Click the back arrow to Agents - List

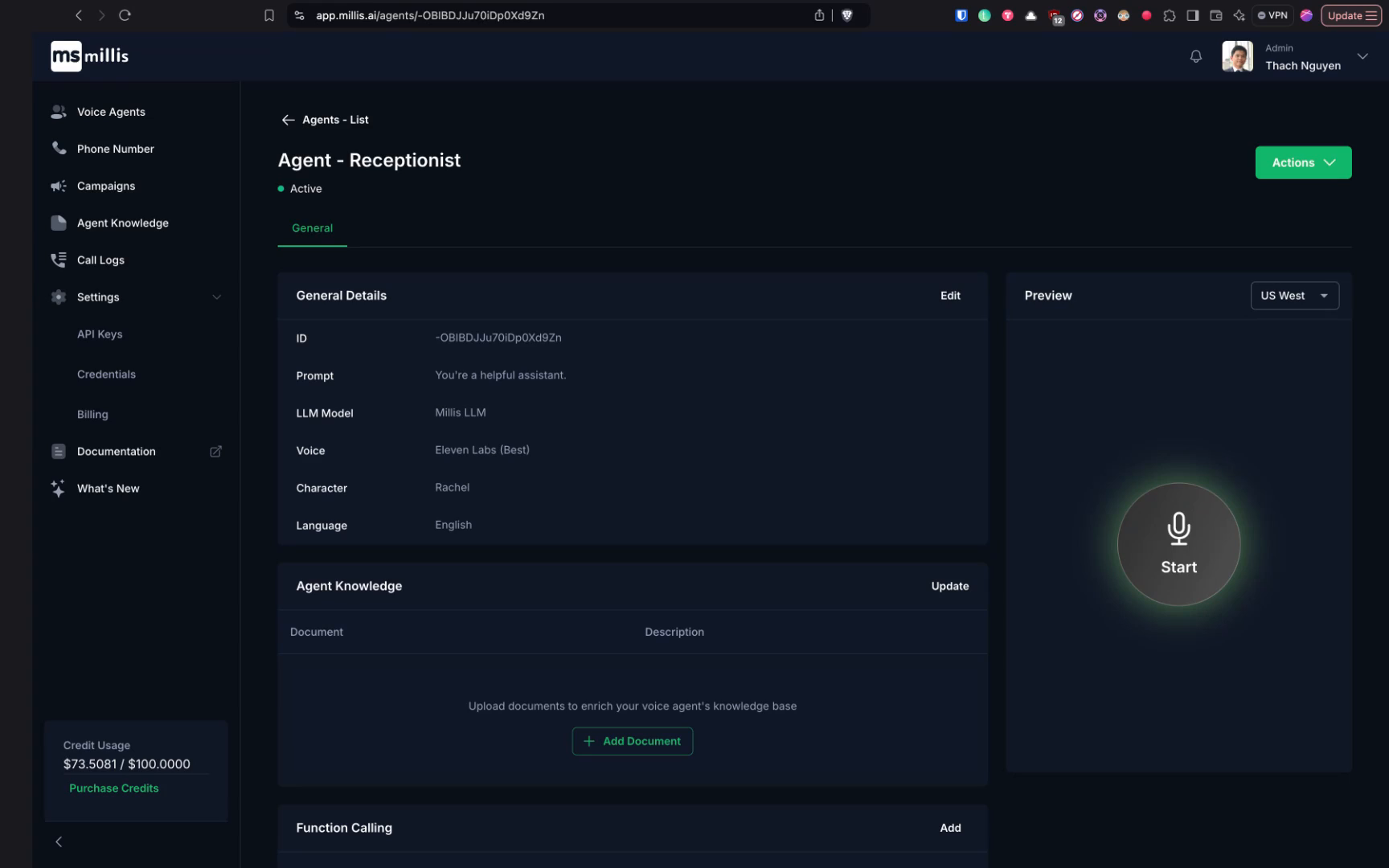point(289,120)
